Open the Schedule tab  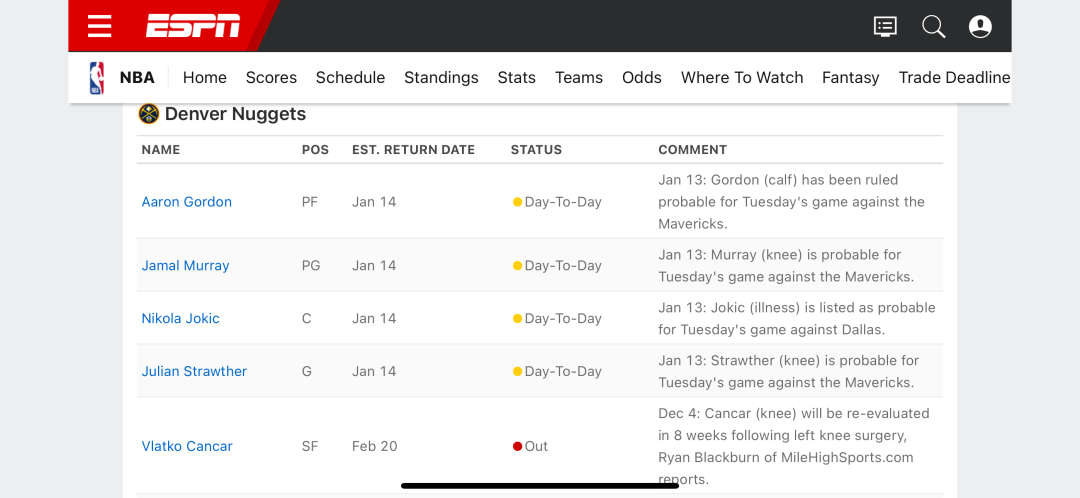coord(350,78)
